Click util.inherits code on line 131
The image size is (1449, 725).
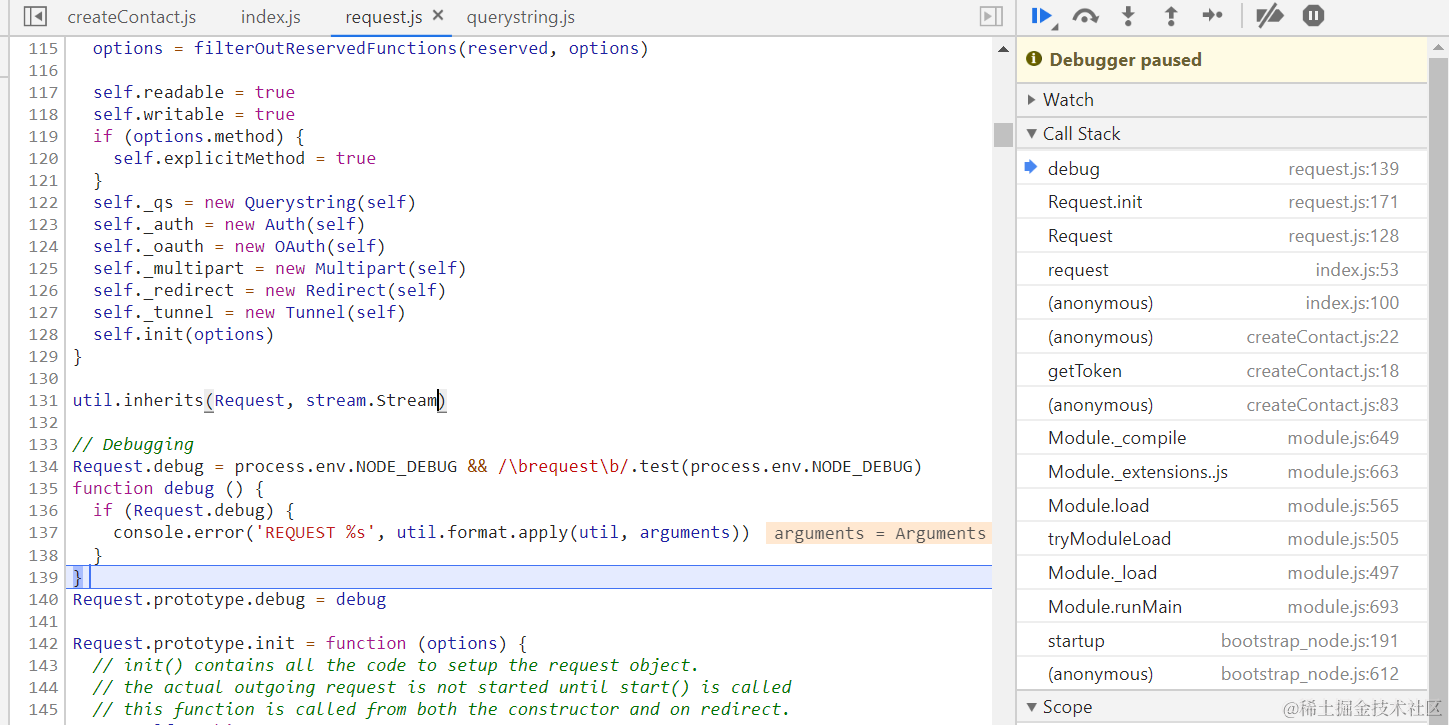tap(260, 400)
